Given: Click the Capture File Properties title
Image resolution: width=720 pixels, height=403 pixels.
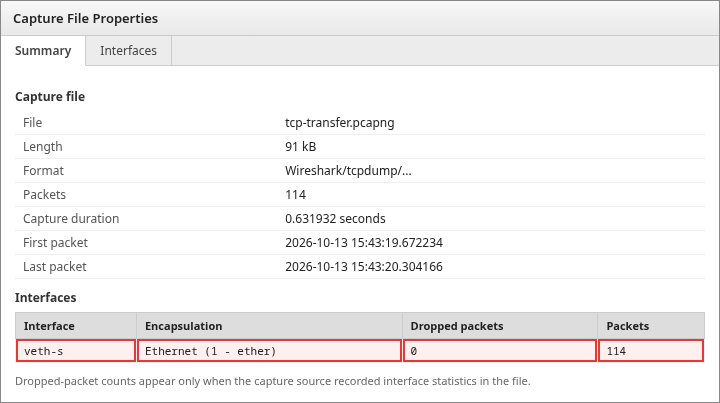Looking at the screenshot, I should (x=85, y=19).
